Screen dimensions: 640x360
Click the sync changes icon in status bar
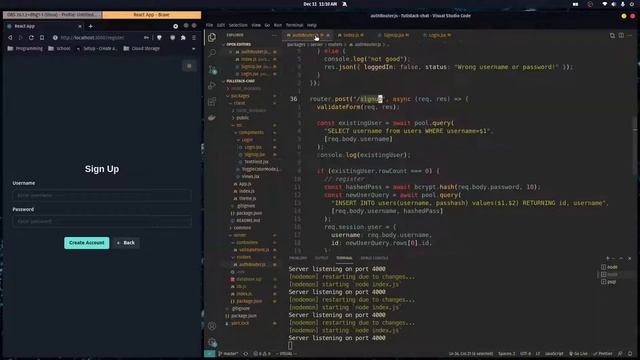[245, 353]
